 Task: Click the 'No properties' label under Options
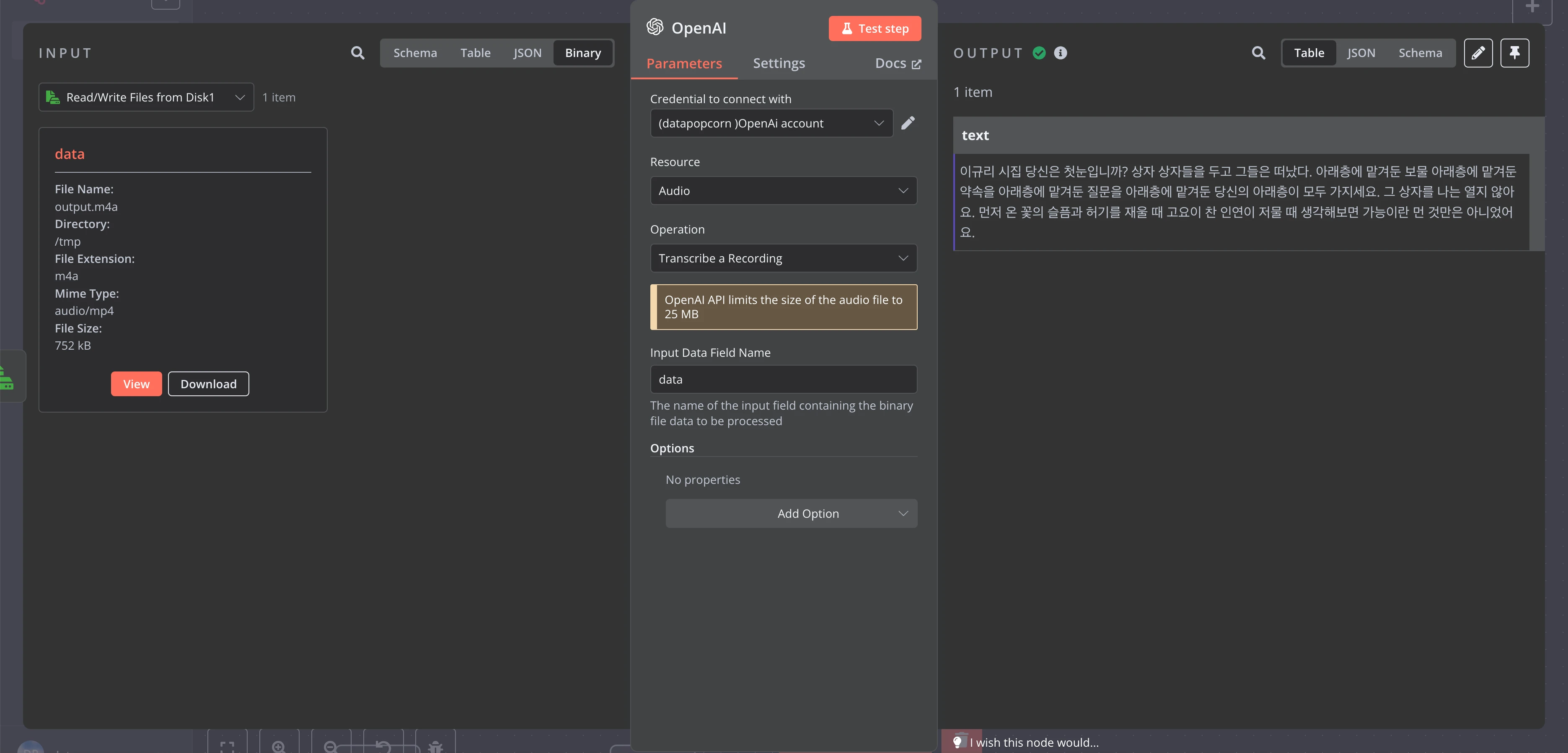coord(703,480)
